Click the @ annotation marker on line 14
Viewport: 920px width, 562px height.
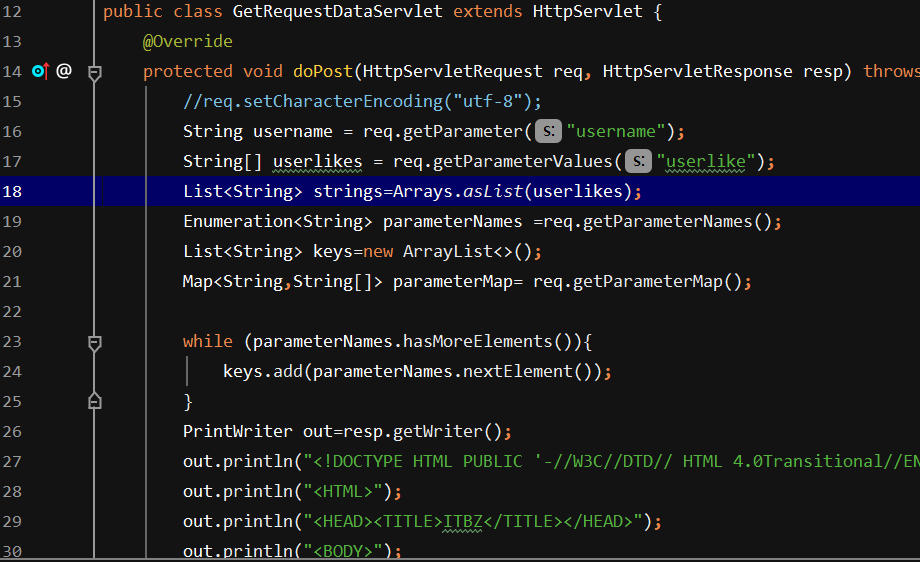click(64, 71)
